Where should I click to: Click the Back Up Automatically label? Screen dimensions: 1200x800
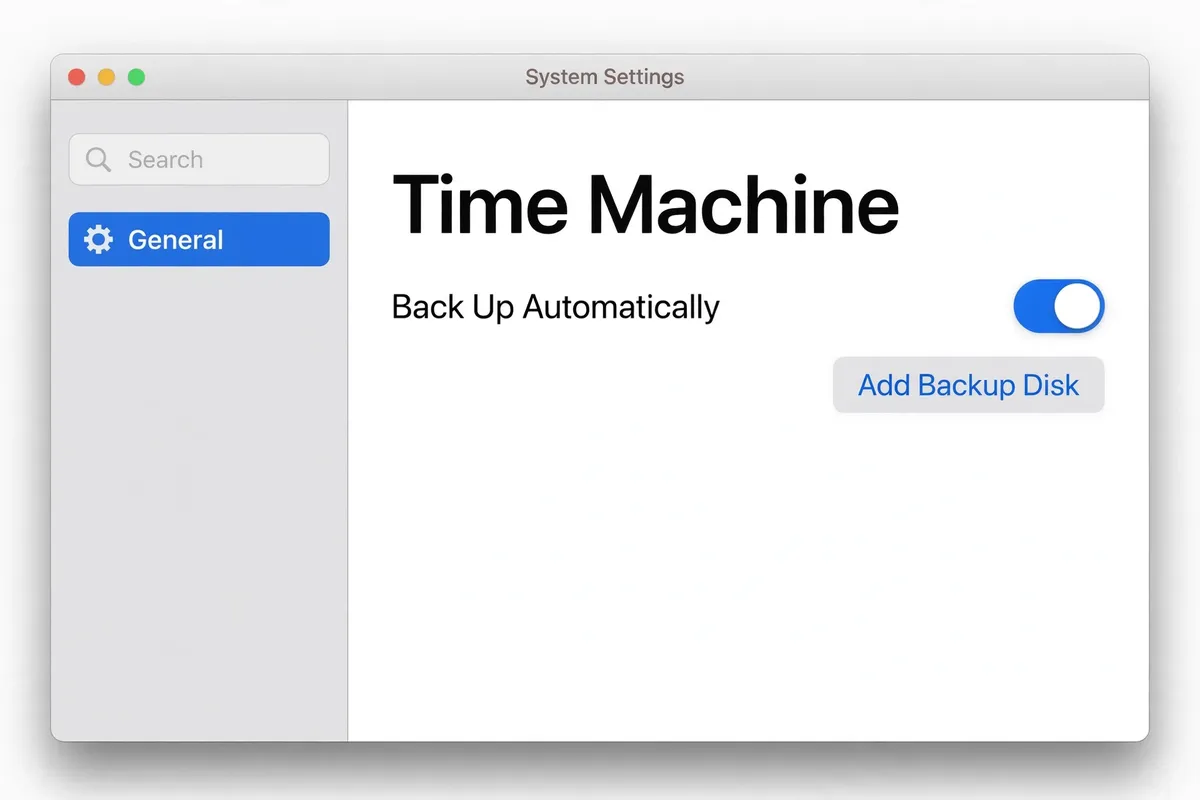555,306
